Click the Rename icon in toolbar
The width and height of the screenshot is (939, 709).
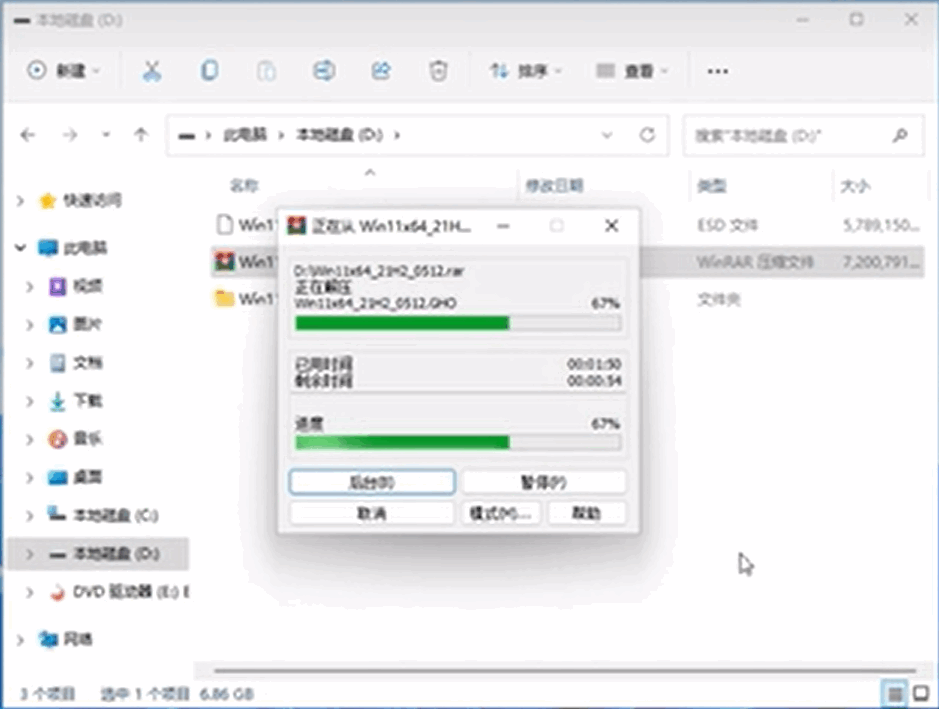coord(324,71)
